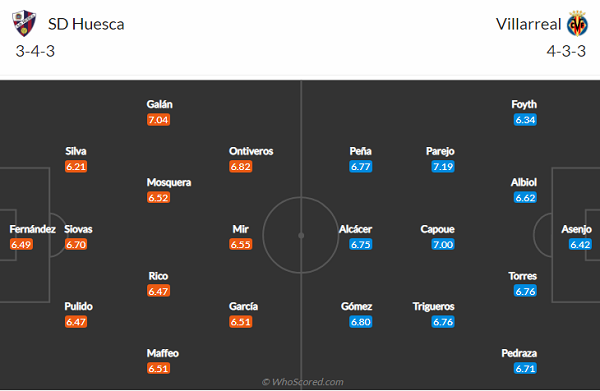
Task: Click player name Alcácer
Action: [x=355, y=229]
